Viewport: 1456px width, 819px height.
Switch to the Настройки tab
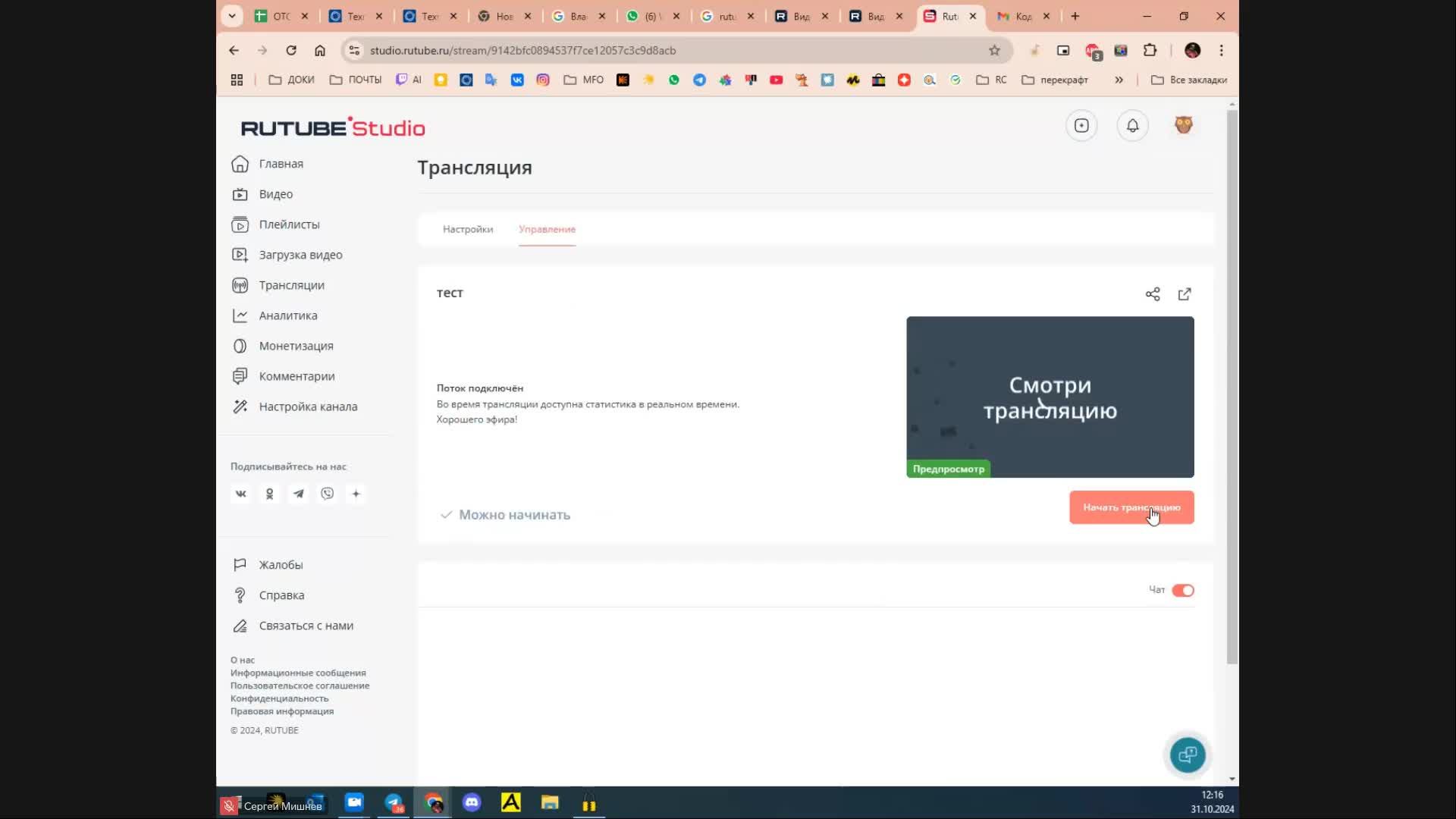pyautogui.click(x=468, y=229)
